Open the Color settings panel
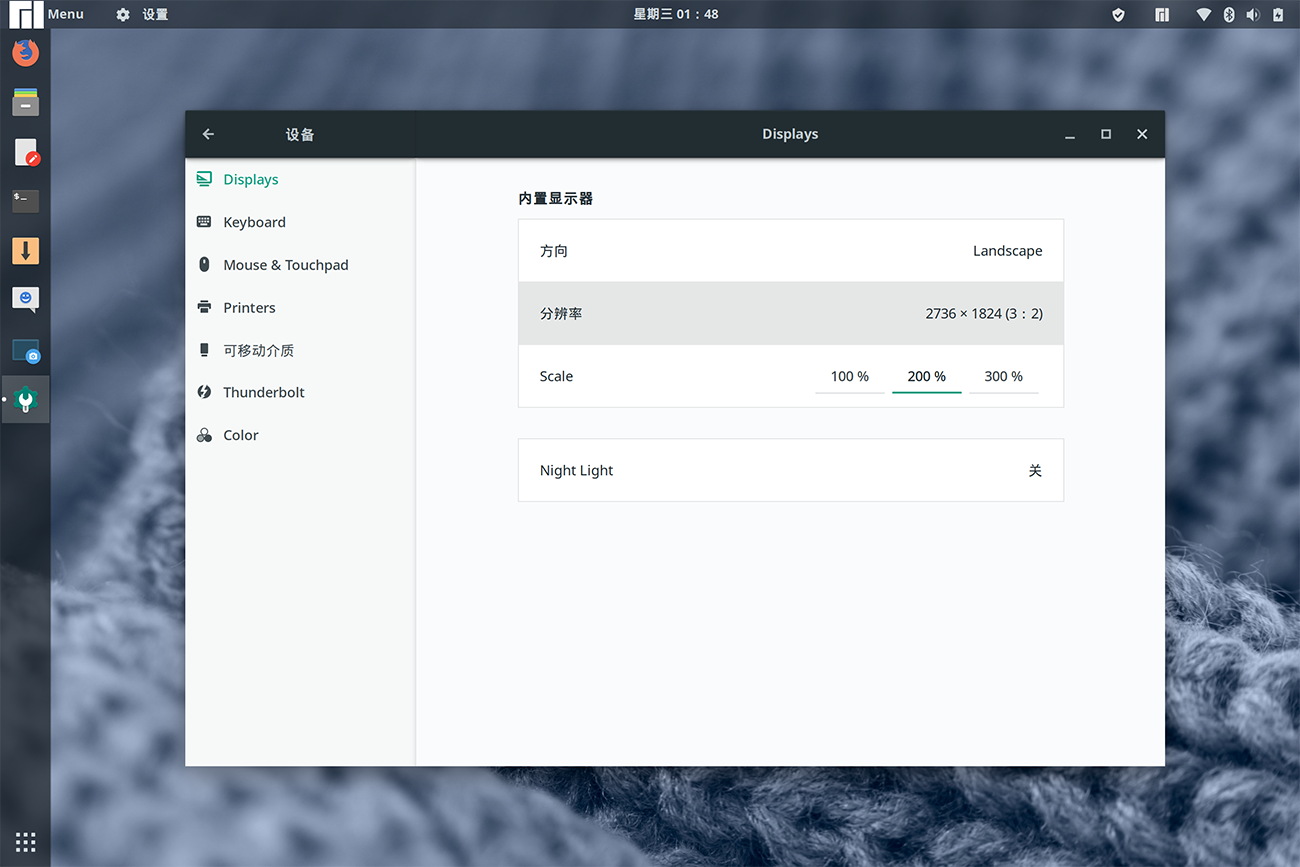This screenshot has width=1300, height=867. point(241,435)
